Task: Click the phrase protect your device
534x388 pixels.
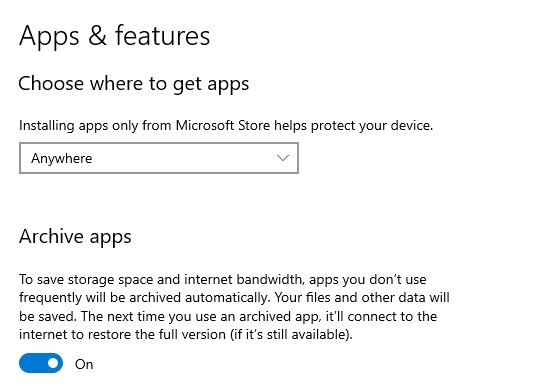Action: click(x=372, y=126)
